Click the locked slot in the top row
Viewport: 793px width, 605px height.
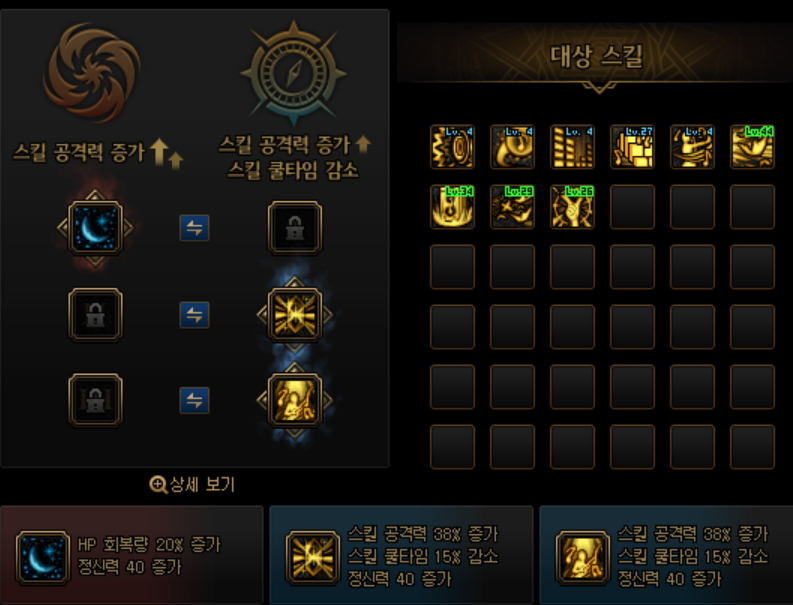tap(295, 228)
